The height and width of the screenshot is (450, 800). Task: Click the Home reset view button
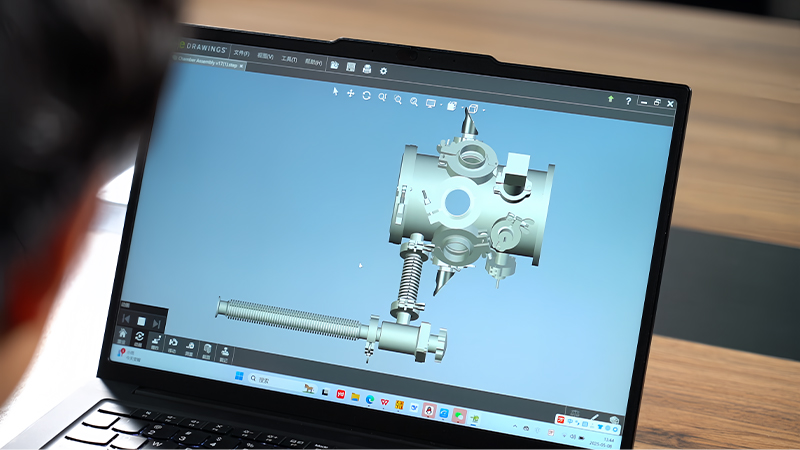[x=124, y=334]
